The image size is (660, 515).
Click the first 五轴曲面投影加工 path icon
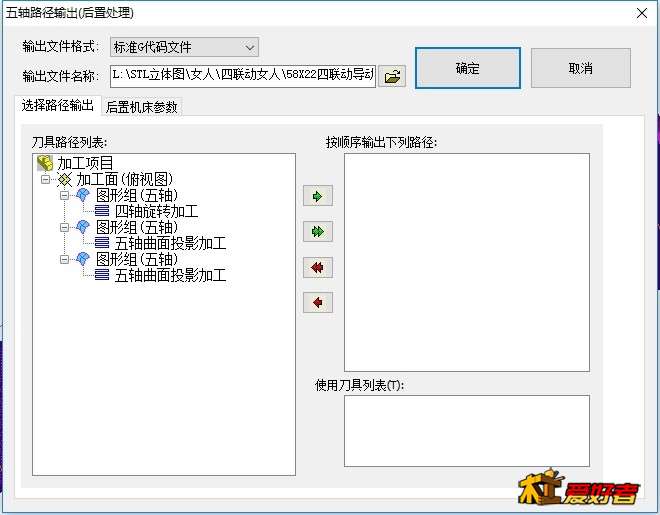[102, 243]
